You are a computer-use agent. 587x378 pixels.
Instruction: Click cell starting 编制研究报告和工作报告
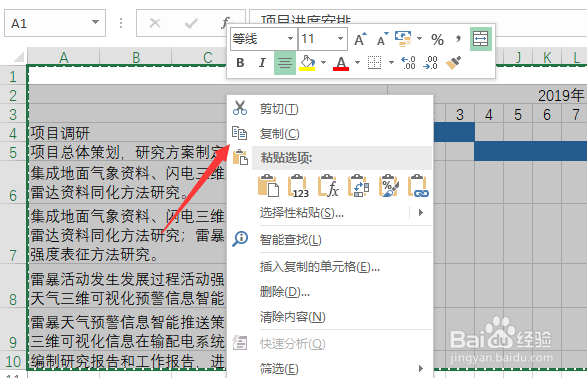coord(127,360)
